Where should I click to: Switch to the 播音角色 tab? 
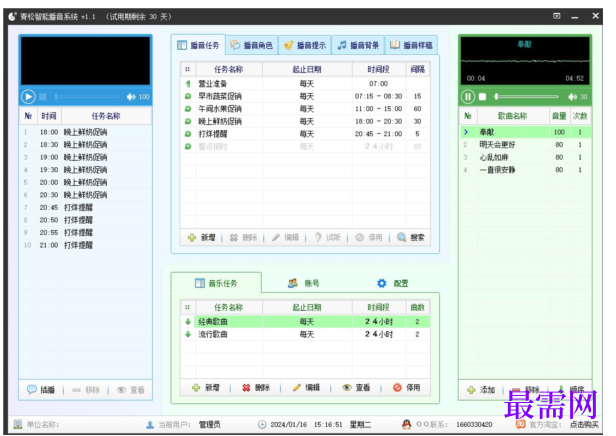249,45
